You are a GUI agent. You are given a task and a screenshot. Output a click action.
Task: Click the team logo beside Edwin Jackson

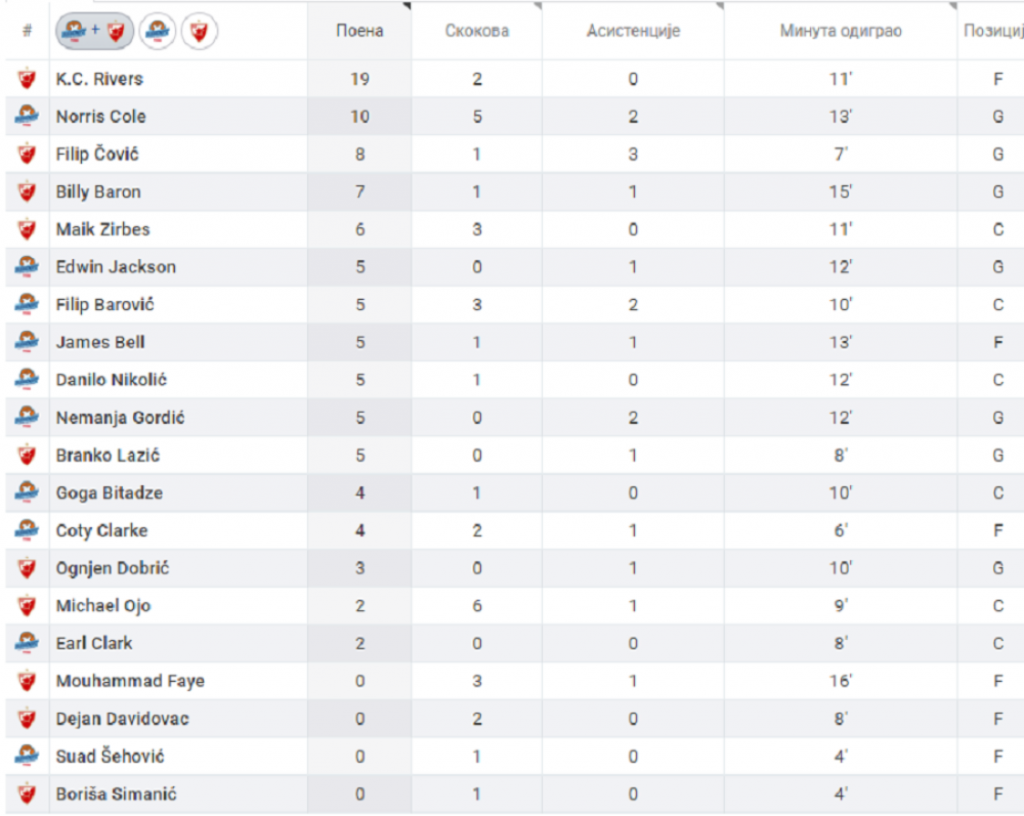coord(26,267)
